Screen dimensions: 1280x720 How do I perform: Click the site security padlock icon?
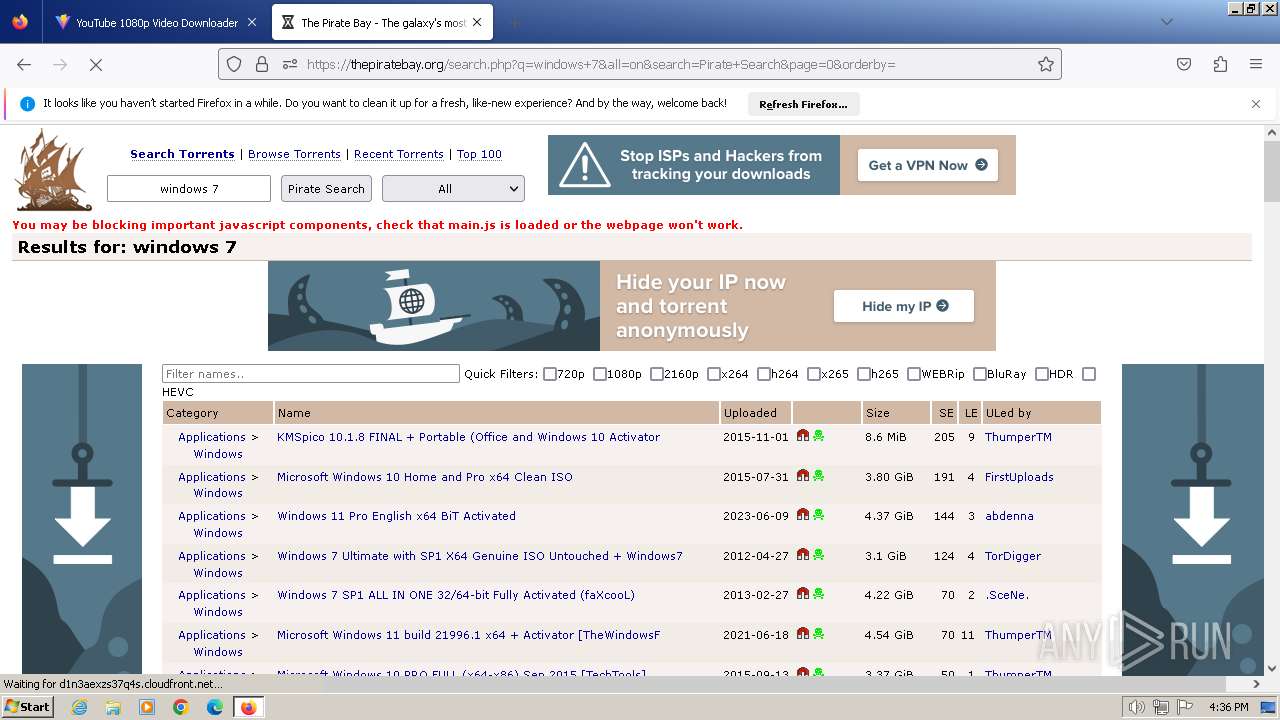tap(262, 64)
